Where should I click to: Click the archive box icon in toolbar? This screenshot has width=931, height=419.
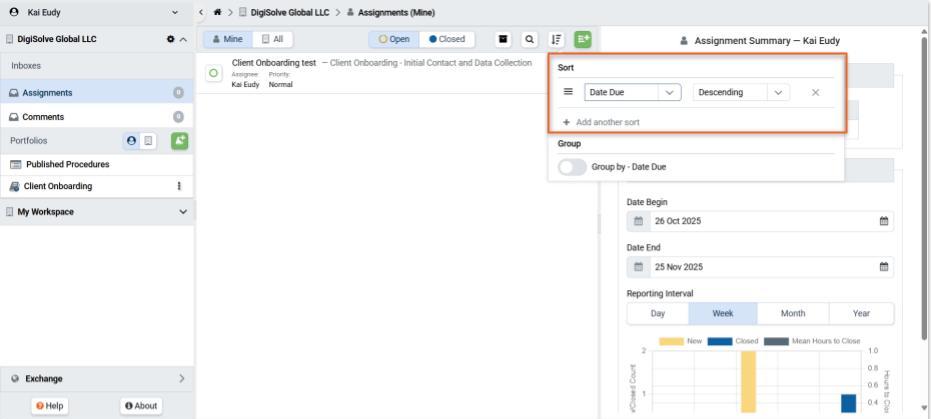(505, 39)
